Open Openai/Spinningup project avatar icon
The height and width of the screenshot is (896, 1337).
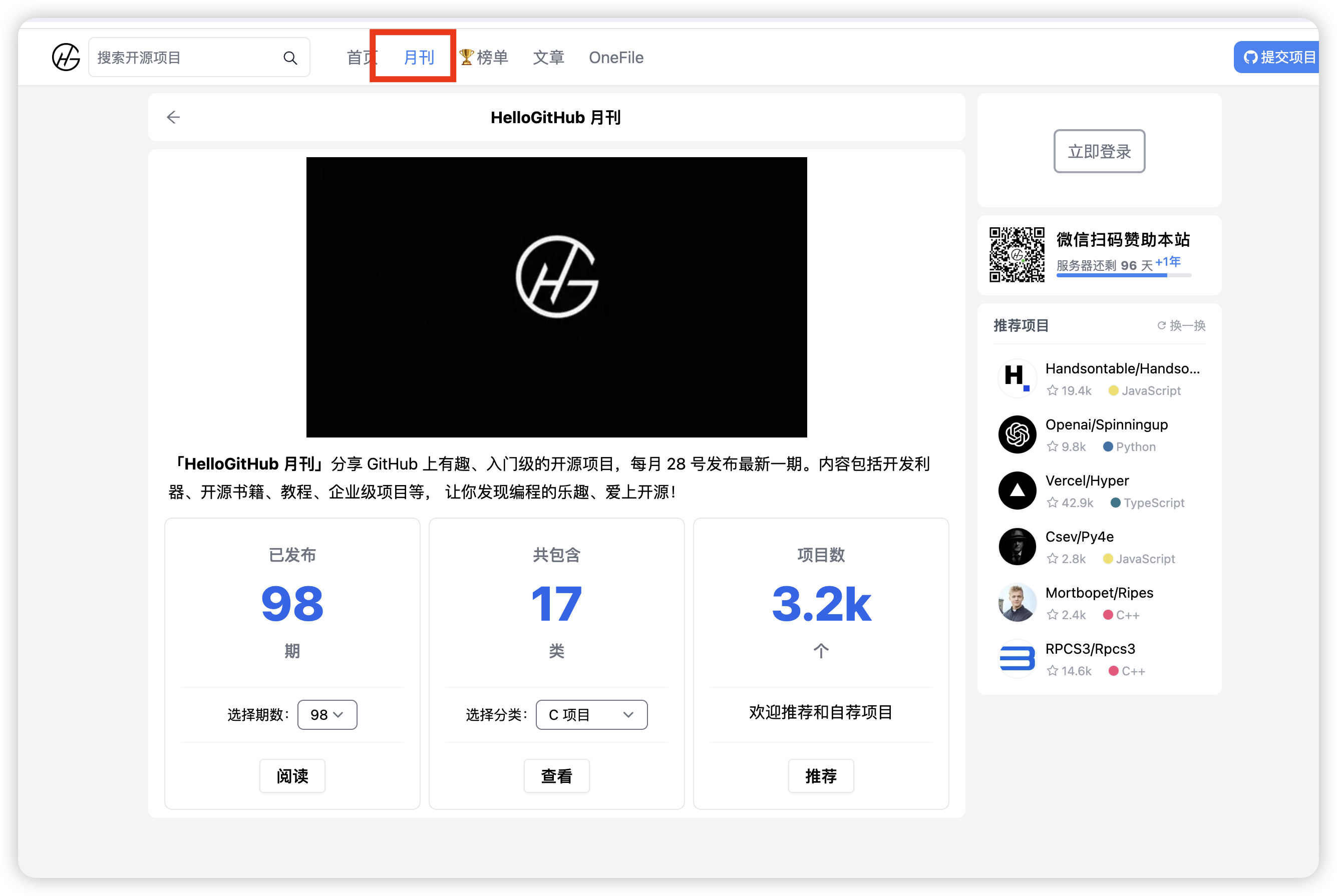click(x=1017, y=434)
